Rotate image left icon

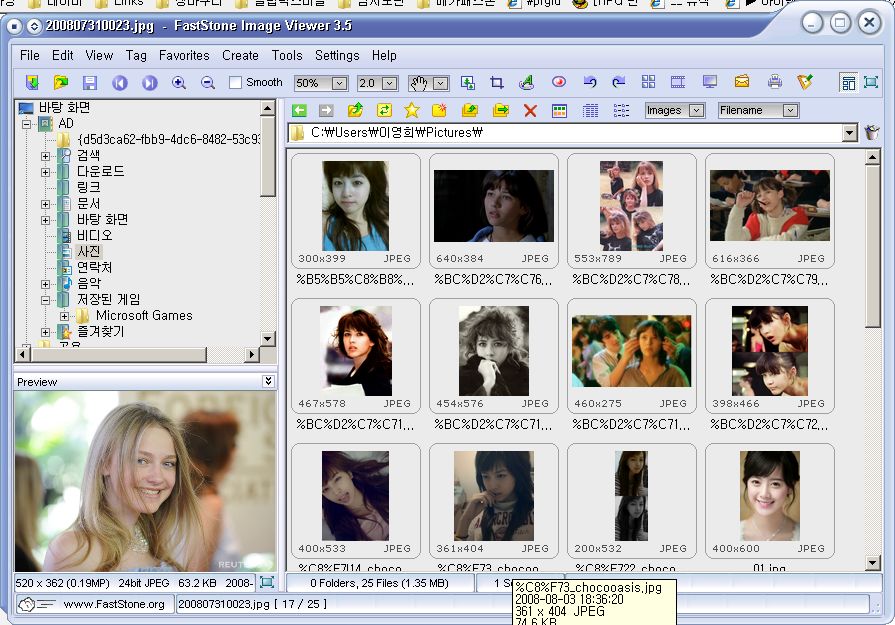point(590,82)
